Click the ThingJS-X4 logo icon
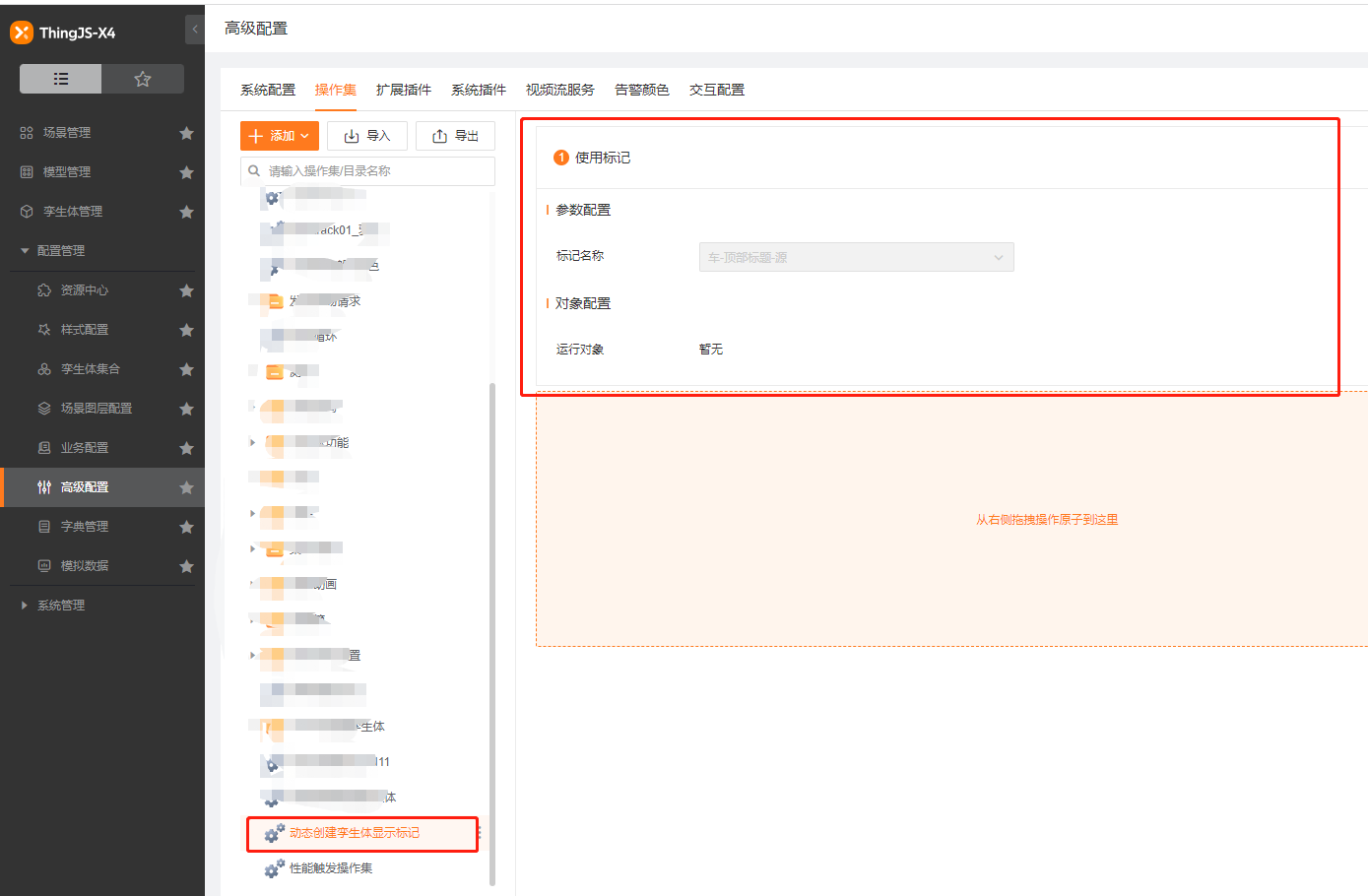1368x896 pixels. pos(22,32)
